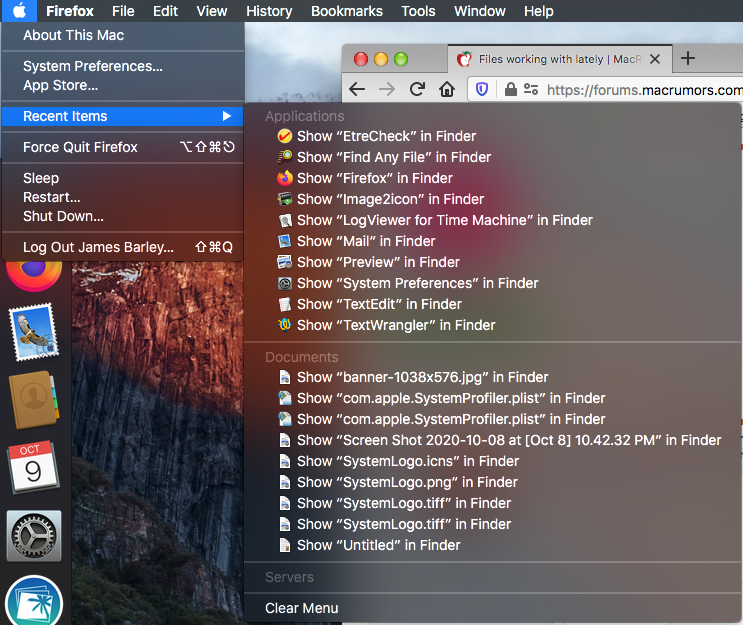
Task: Open the Apple menu icon
Action: pos(19,10)
